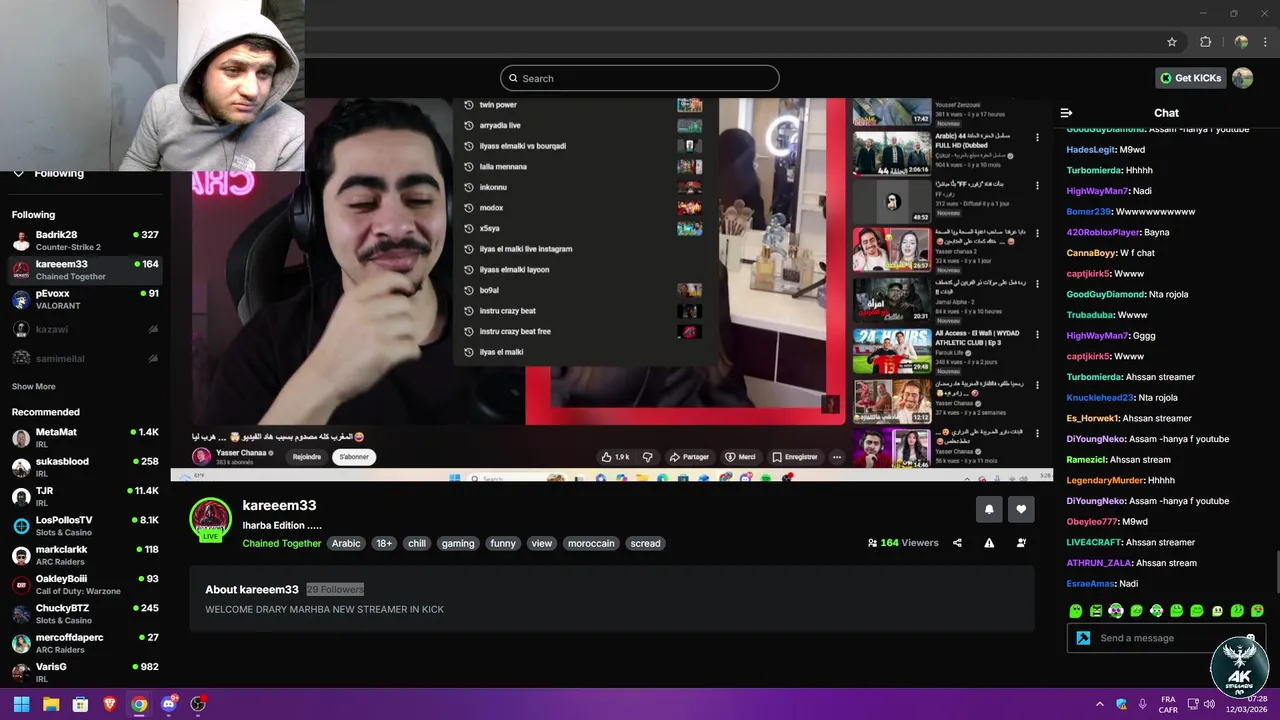The image size is (1280, 720).
Task: Select the scread tag
Action: pos(645,543)
